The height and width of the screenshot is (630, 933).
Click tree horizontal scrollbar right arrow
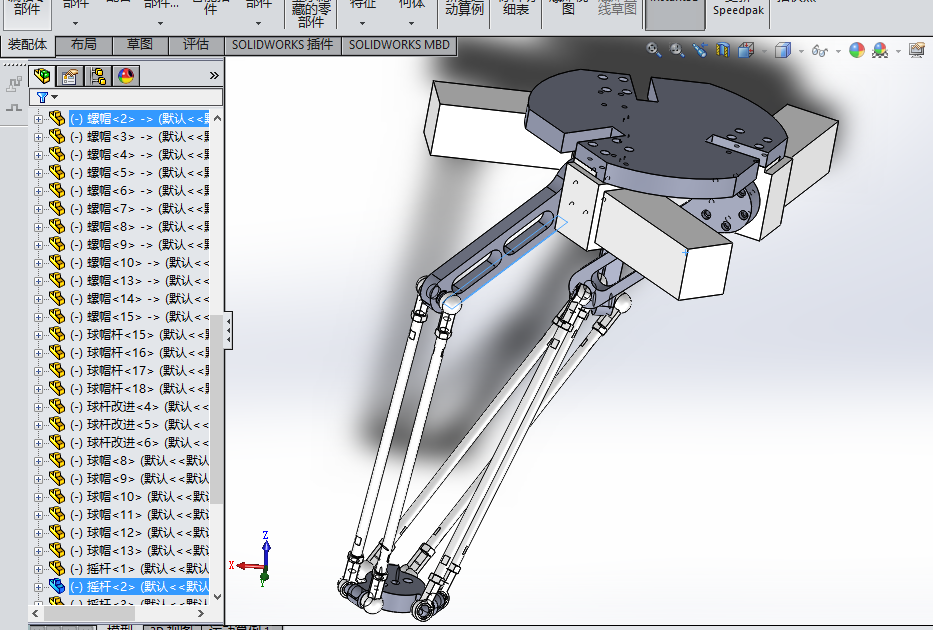201,613
